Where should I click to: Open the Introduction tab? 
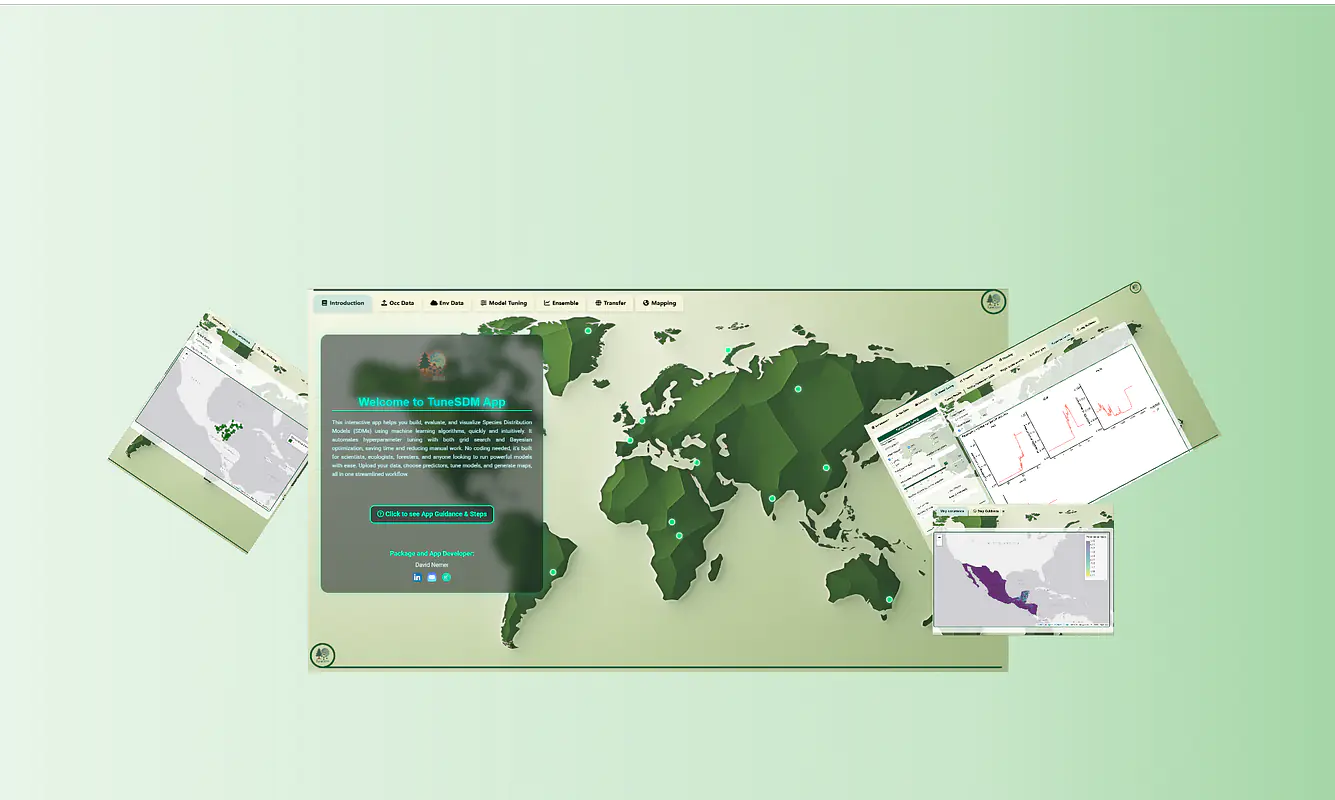[343, 303]
